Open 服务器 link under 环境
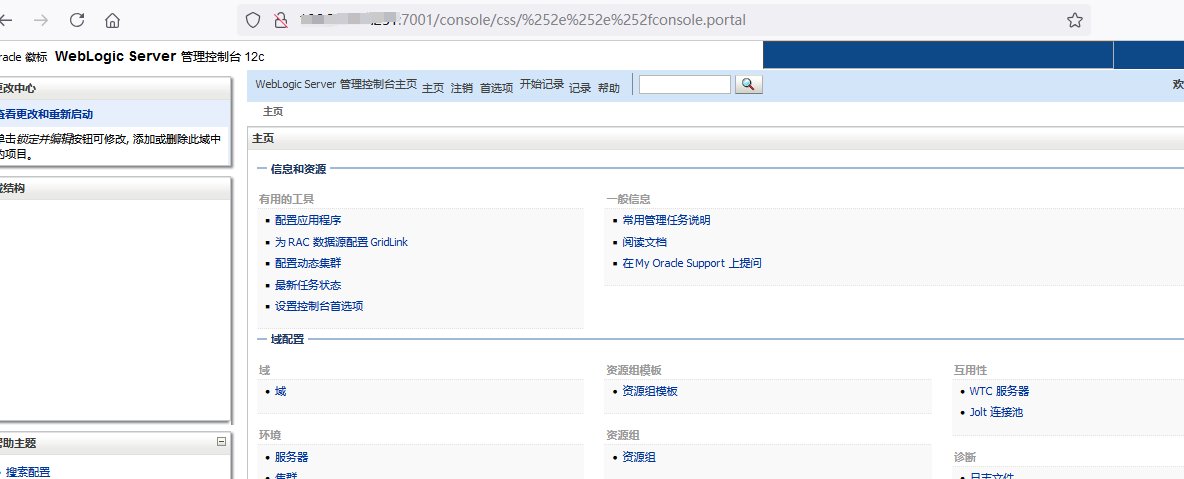 point(291,457)
